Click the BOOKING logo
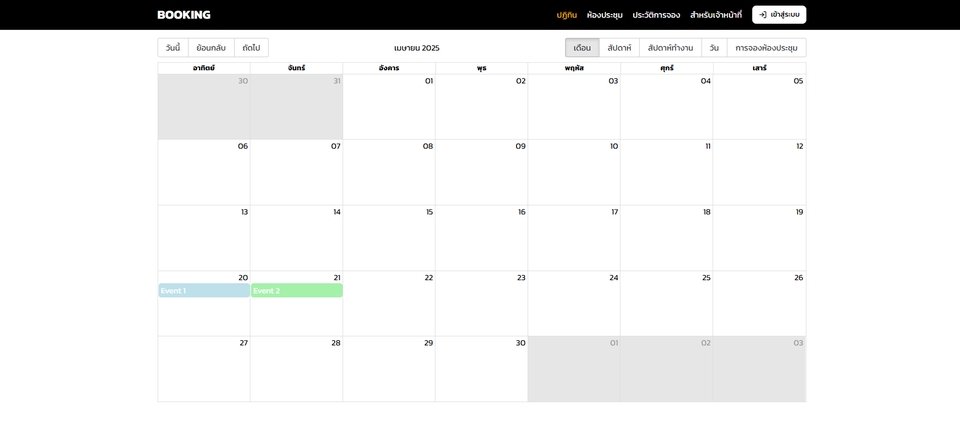The height and width of the screenshot is (437, 960). [x=184, y=15]
